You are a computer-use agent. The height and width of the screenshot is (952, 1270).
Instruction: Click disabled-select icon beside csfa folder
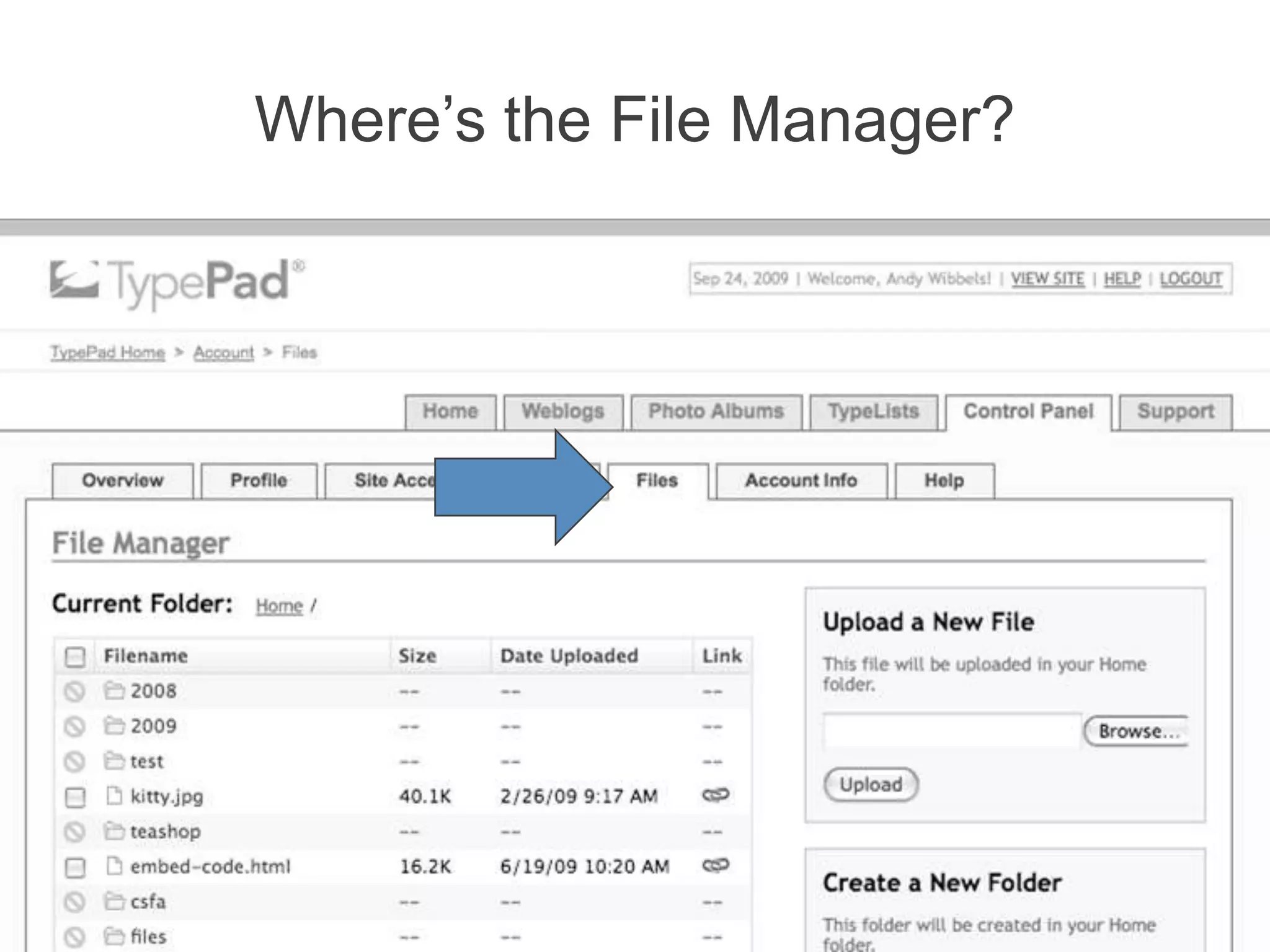coord(75,902)
